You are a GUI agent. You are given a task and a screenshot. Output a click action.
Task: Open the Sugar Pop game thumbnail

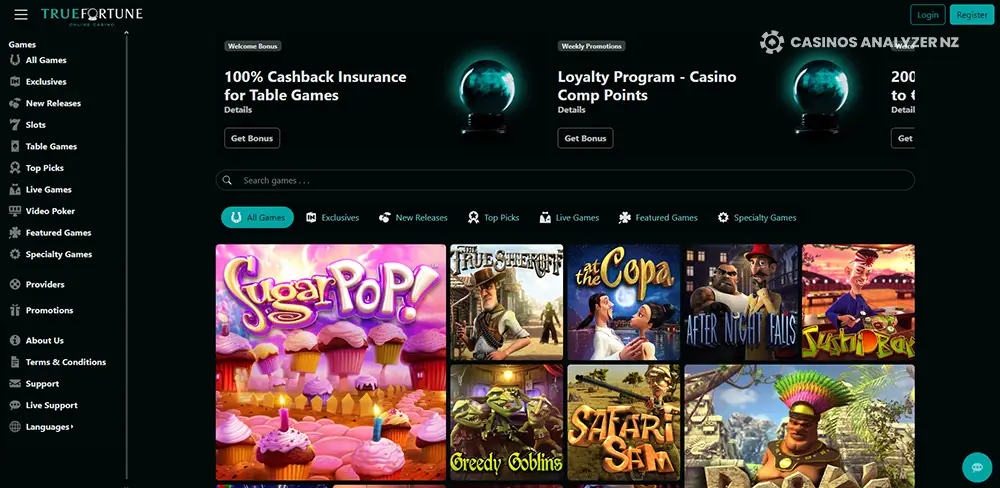click(x=330, y=362)
